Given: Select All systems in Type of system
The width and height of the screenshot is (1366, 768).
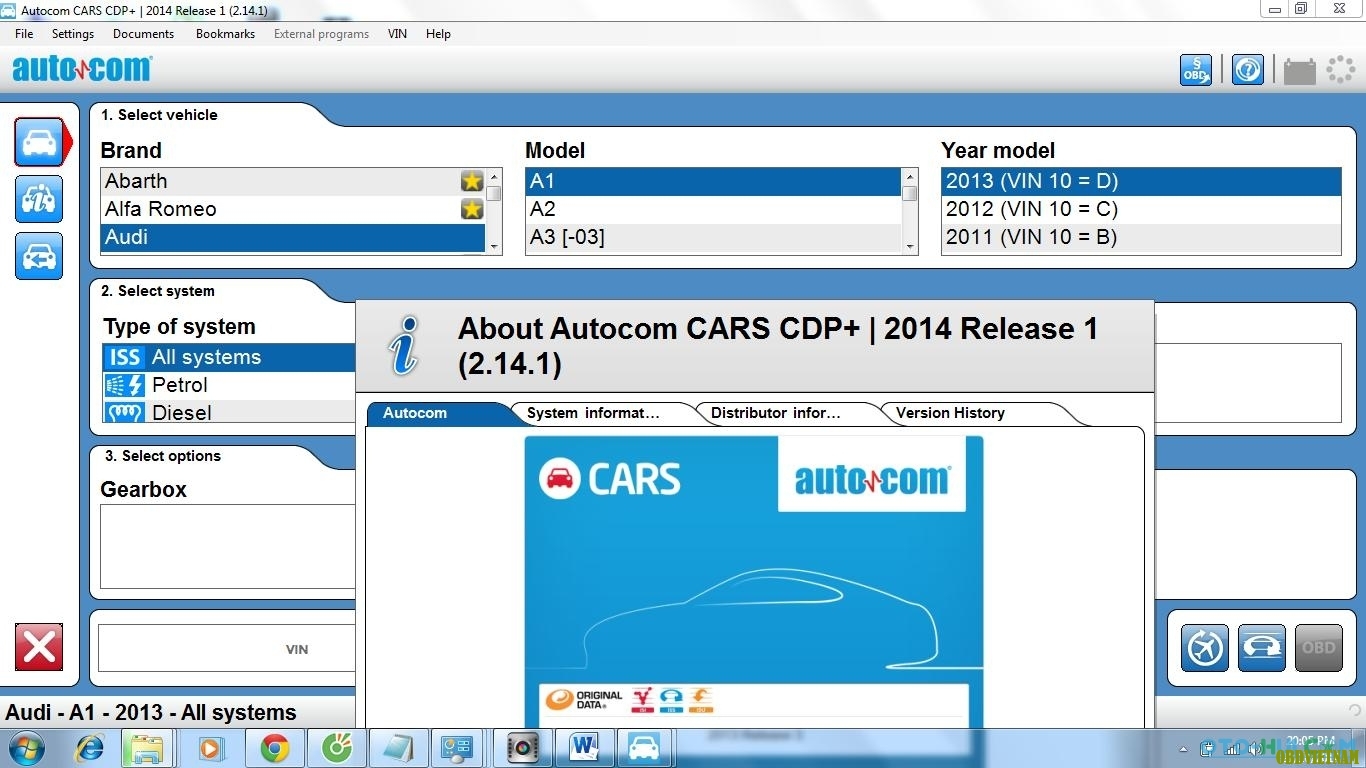Looking at the screenshot, I should 230,357.
